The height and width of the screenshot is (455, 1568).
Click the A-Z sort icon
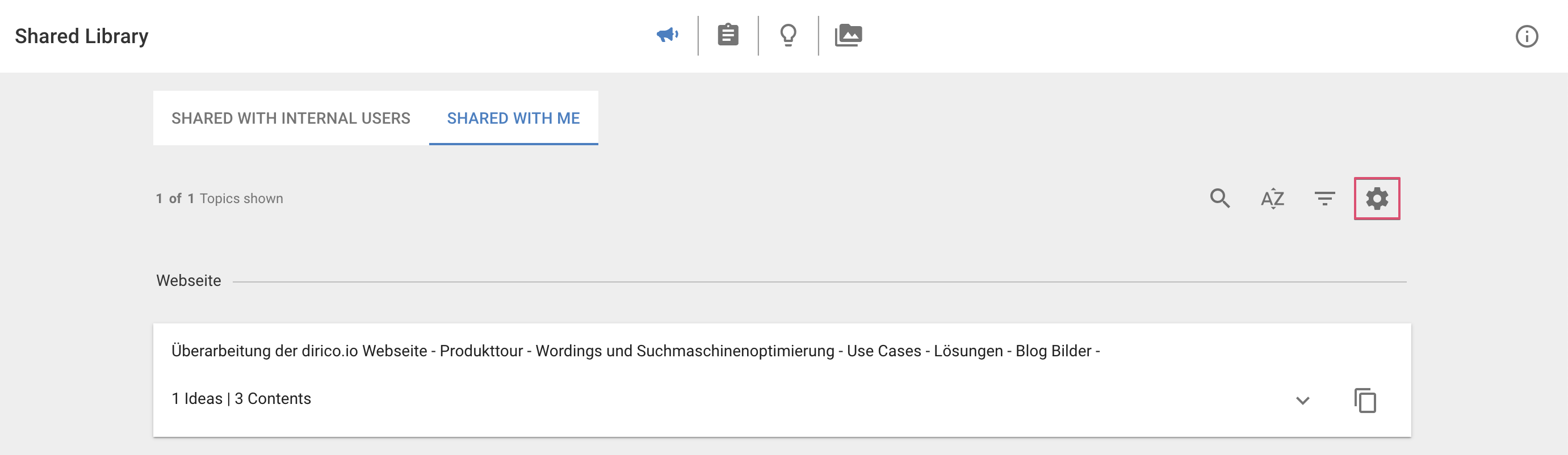point(1272,199)
